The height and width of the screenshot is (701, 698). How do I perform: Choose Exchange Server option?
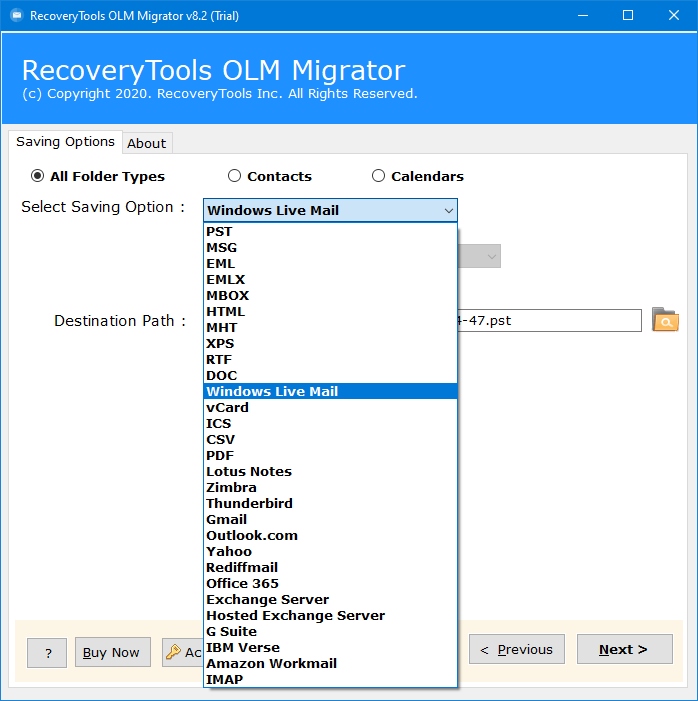[330, 600]
